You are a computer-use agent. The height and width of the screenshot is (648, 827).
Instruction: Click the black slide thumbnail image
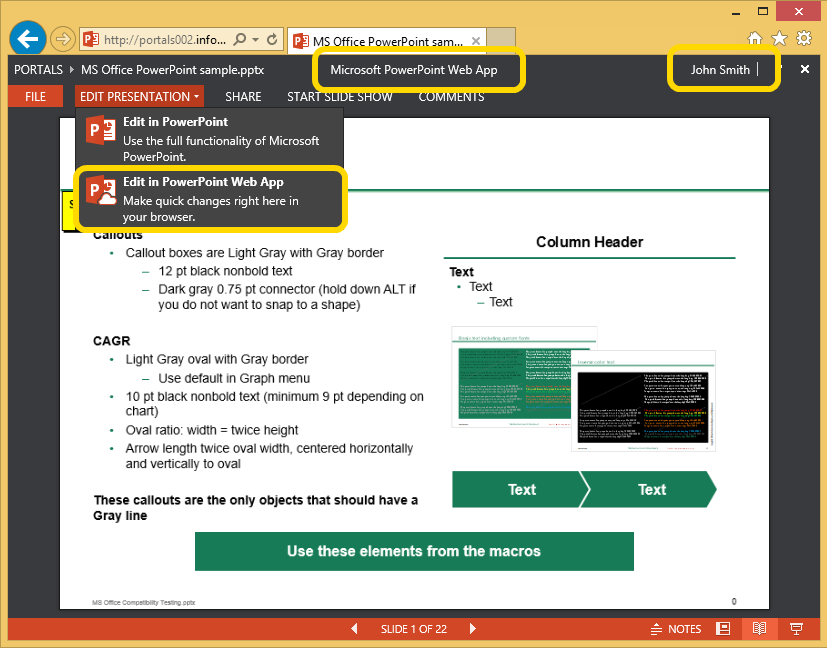643,401
